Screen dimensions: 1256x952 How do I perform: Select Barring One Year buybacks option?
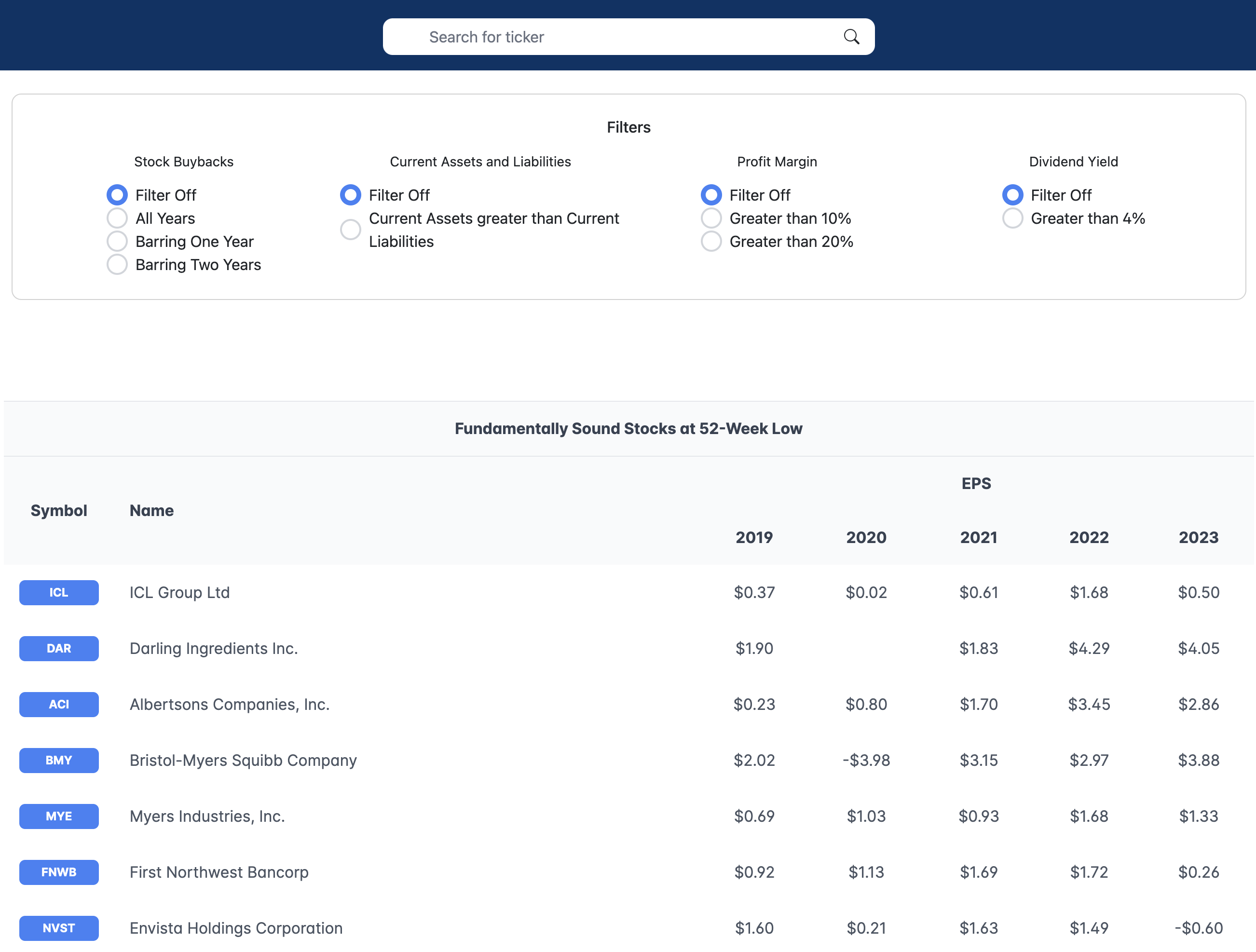[117, 241]
